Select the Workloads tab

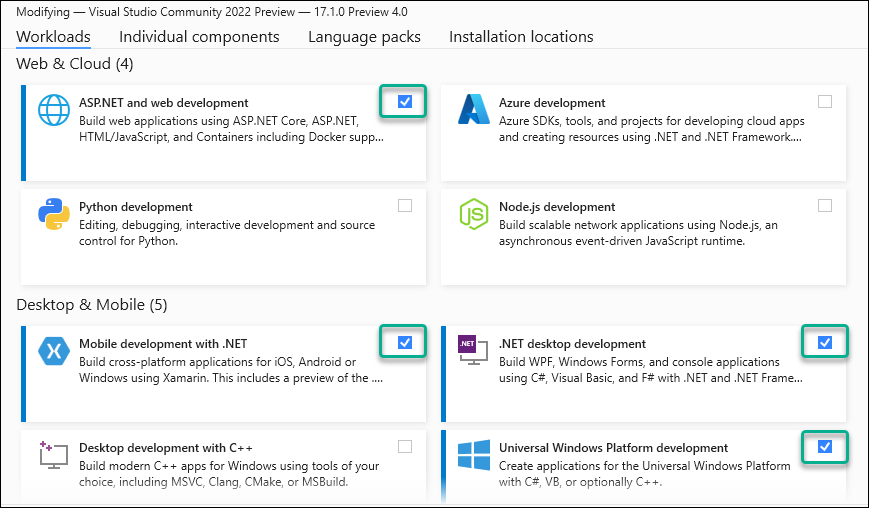54,37
